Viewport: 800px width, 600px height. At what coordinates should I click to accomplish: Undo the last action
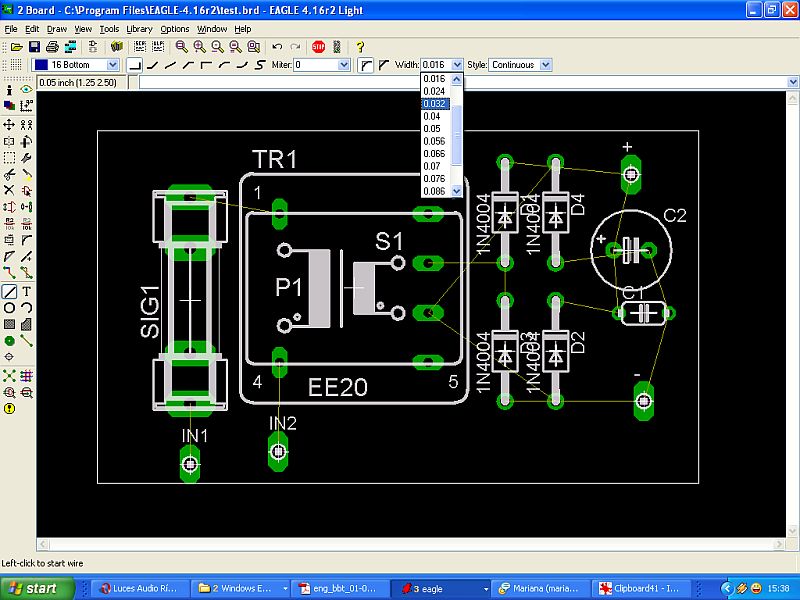coord(277,47)
